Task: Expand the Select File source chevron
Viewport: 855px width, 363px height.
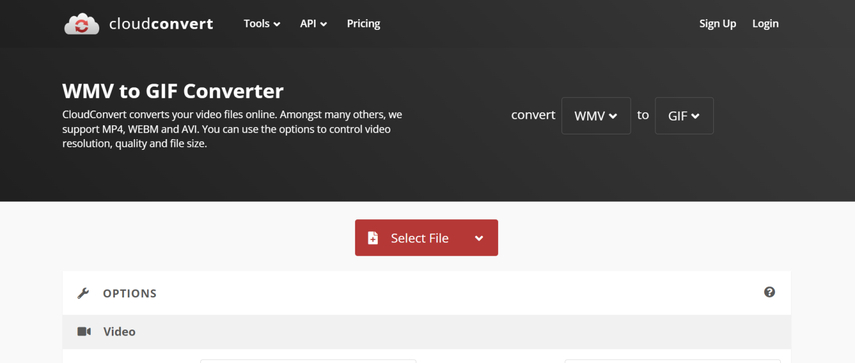Action: [x=479, y=238]
